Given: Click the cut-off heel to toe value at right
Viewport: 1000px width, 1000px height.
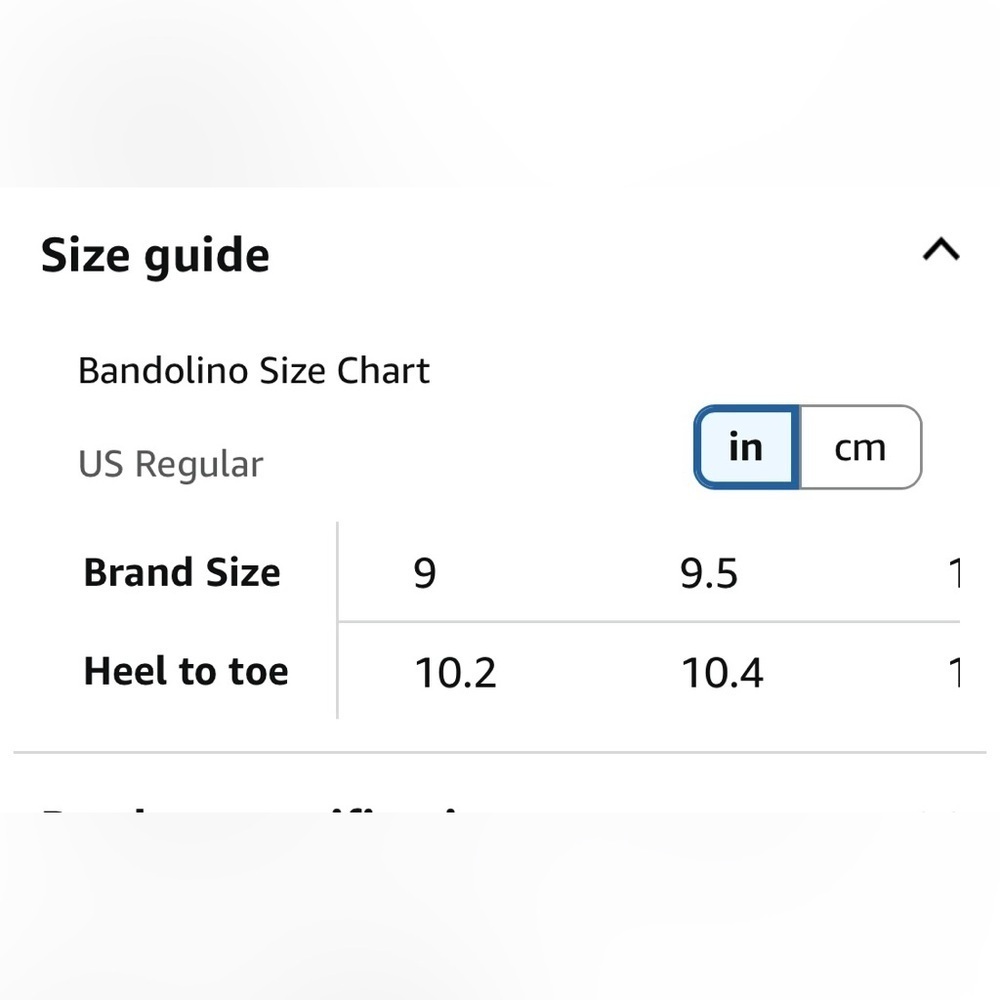Looking at the screenshot, I should [x=954, y=672].
